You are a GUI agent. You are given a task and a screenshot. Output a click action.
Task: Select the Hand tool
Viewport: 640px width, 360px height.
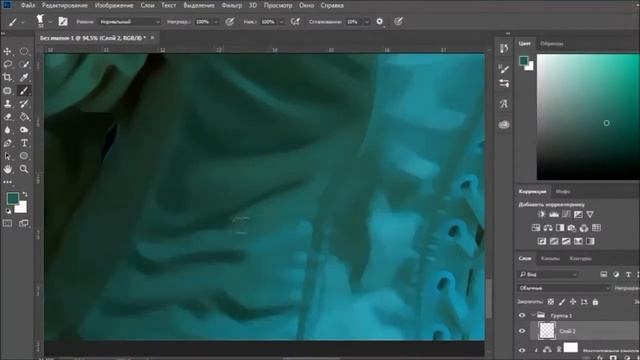click(7, 169)
